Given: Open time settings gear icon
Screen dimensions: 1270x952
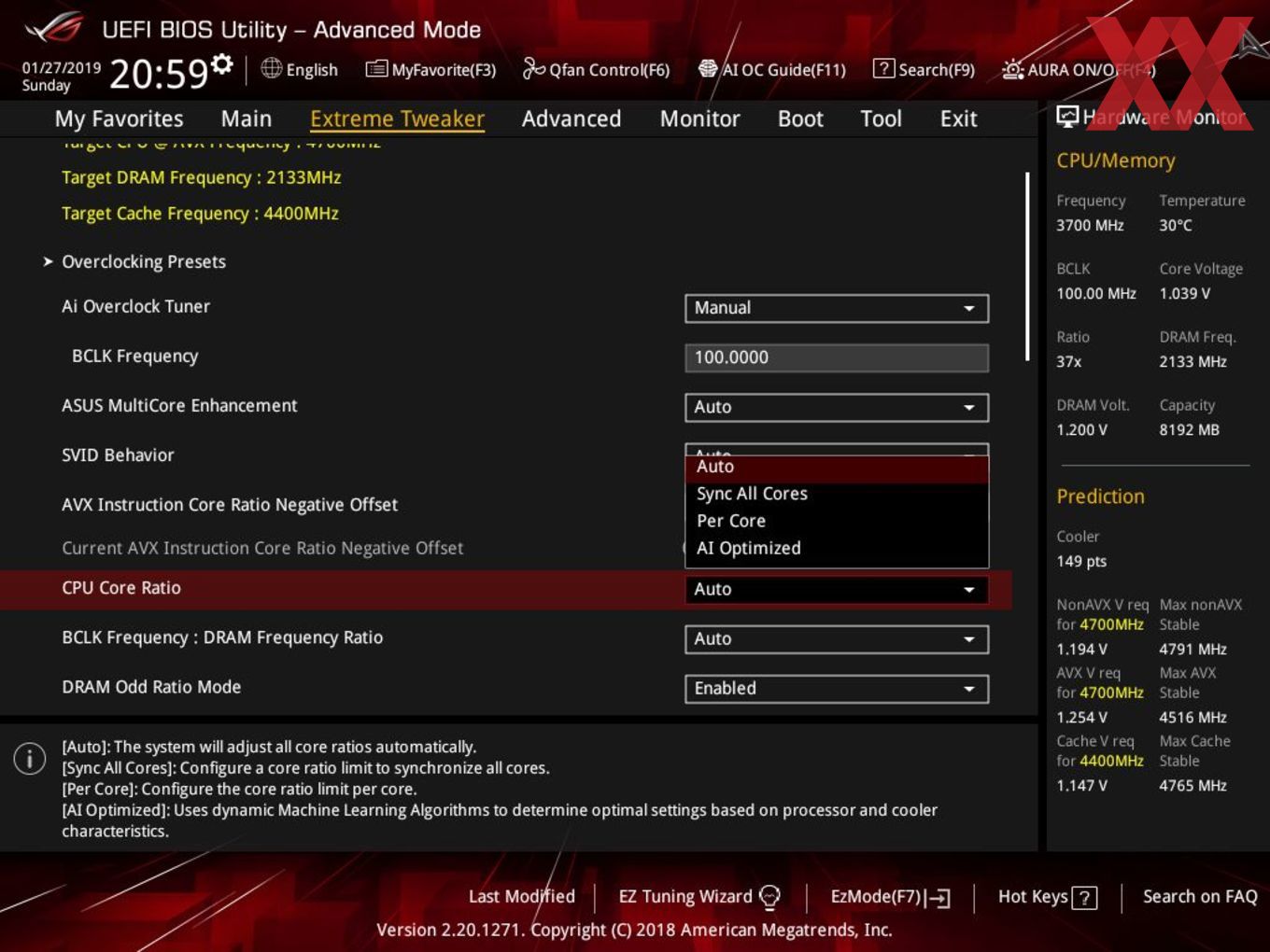Looking at the screenshot, I should pyautogui.click(x=222, y=63).
